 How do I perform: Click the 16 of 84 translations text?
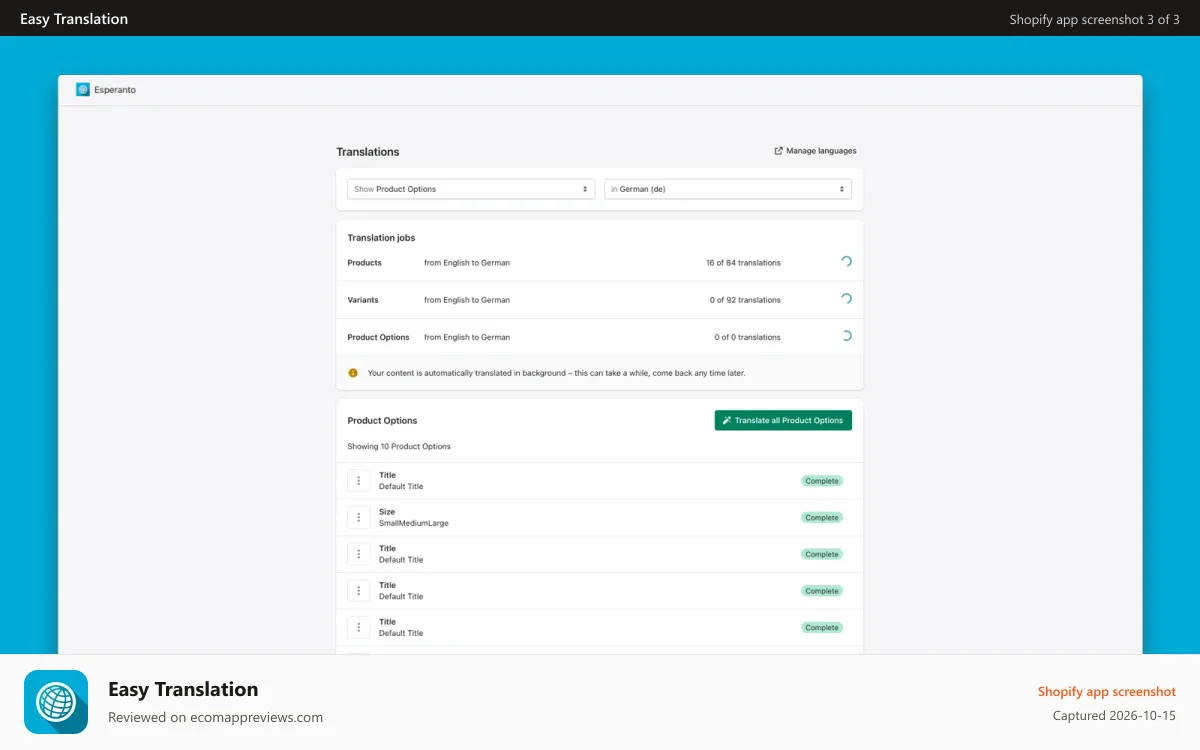[743, 263]
